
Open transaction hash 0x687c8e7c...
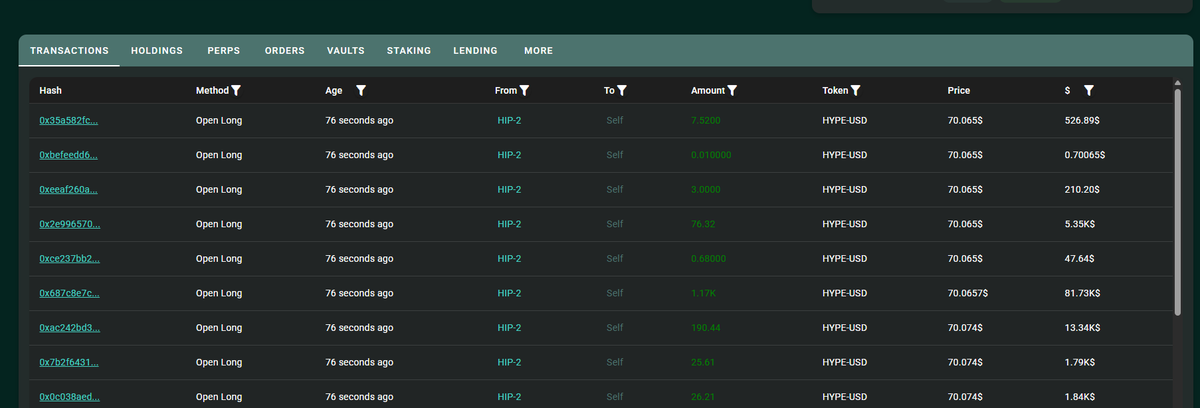69,293
